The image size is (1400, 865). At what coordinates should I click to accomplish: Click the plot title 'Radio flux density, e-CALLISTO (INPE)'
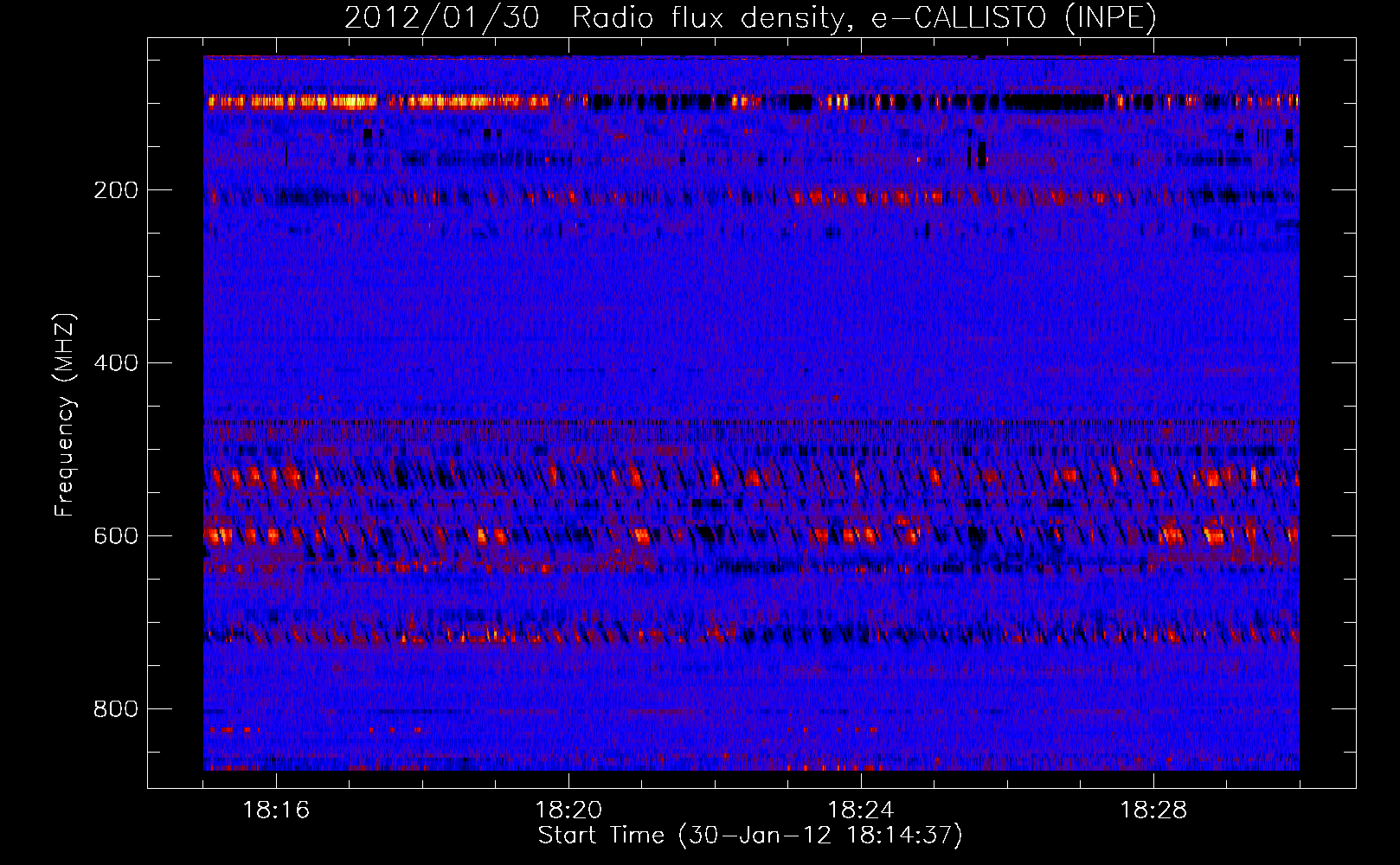(x=864, y=18)
